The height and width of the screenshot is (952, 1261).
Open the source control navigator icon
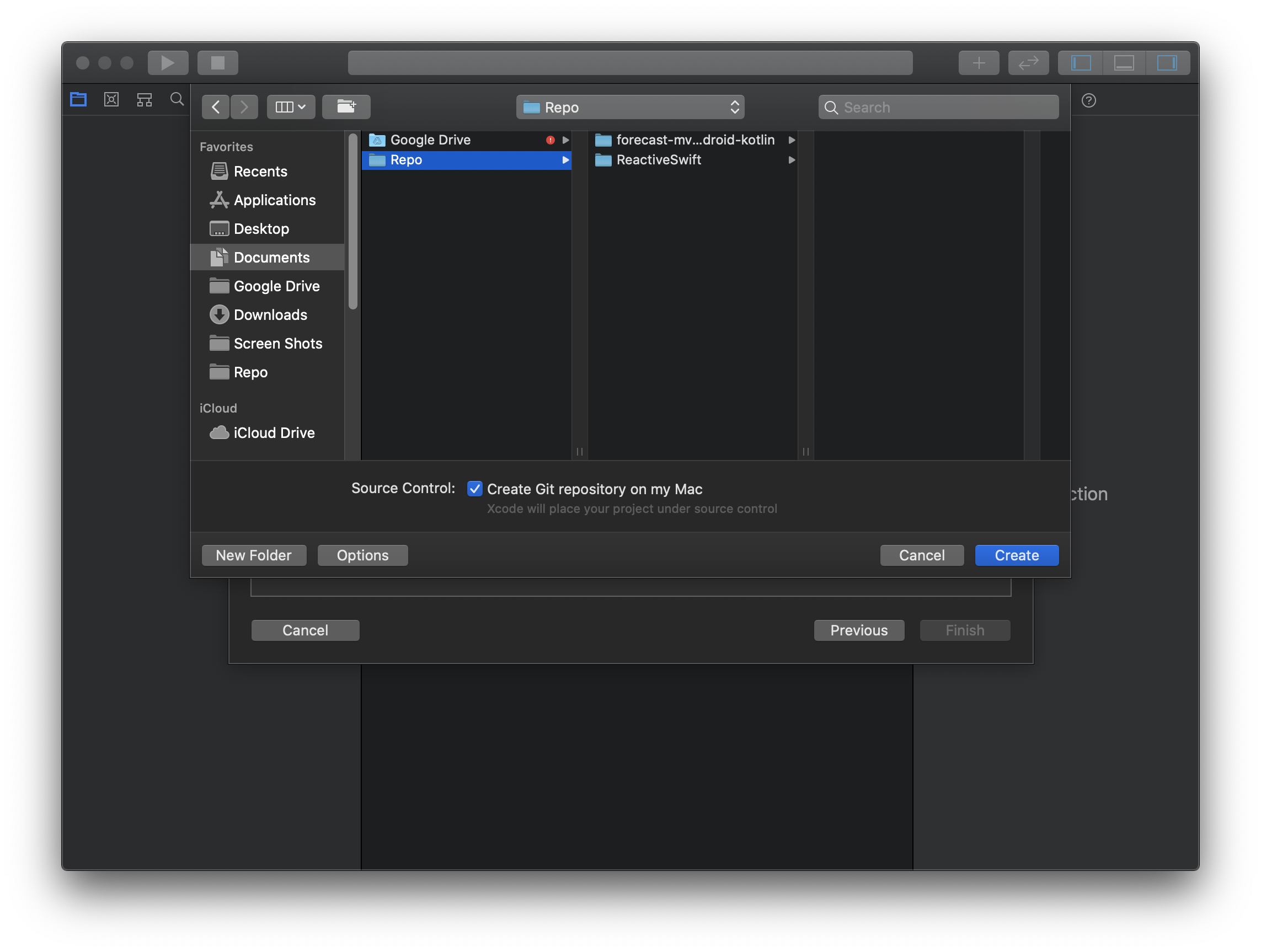[111, 100]
